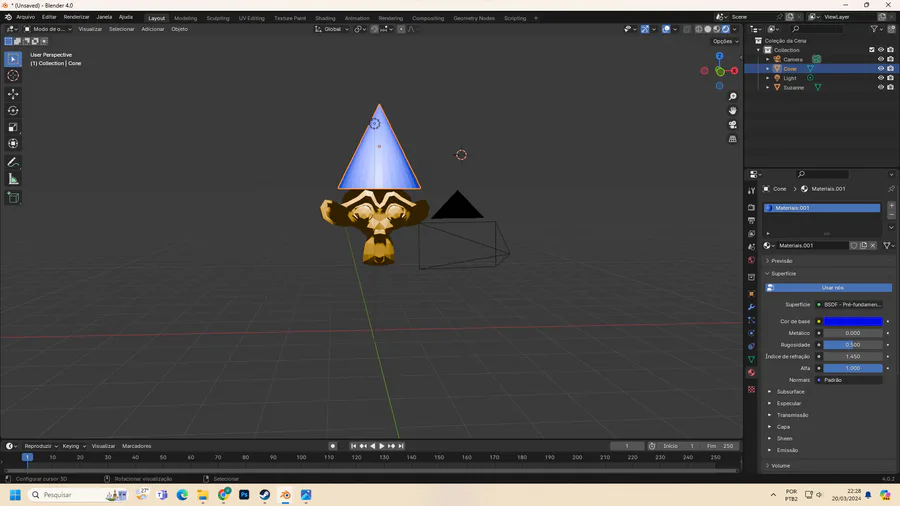
Task: Open the Object properties tab
Action: click(x=751, y=294)
